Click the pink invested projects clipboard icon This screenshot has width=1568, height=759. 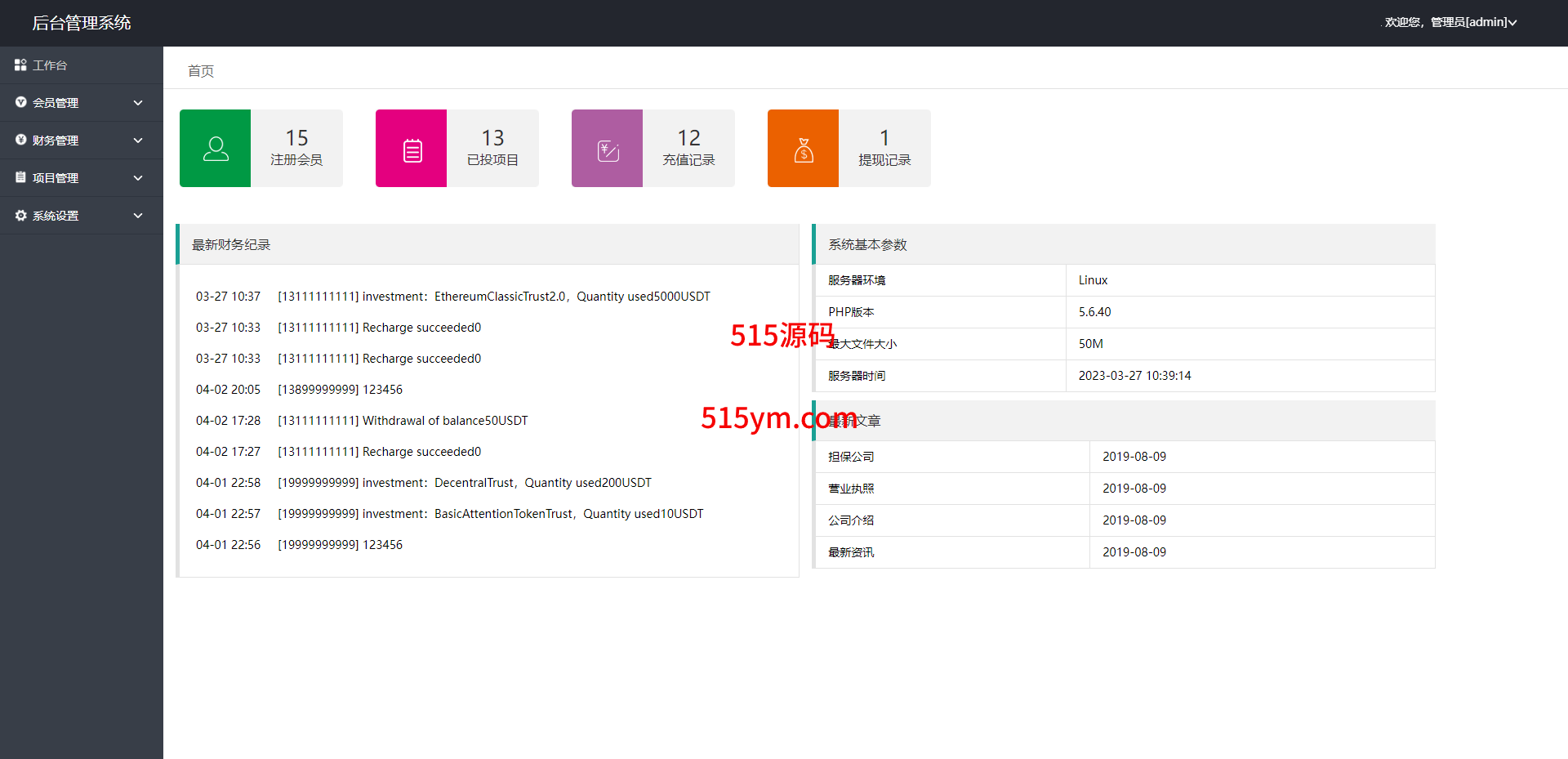[412, 149]
